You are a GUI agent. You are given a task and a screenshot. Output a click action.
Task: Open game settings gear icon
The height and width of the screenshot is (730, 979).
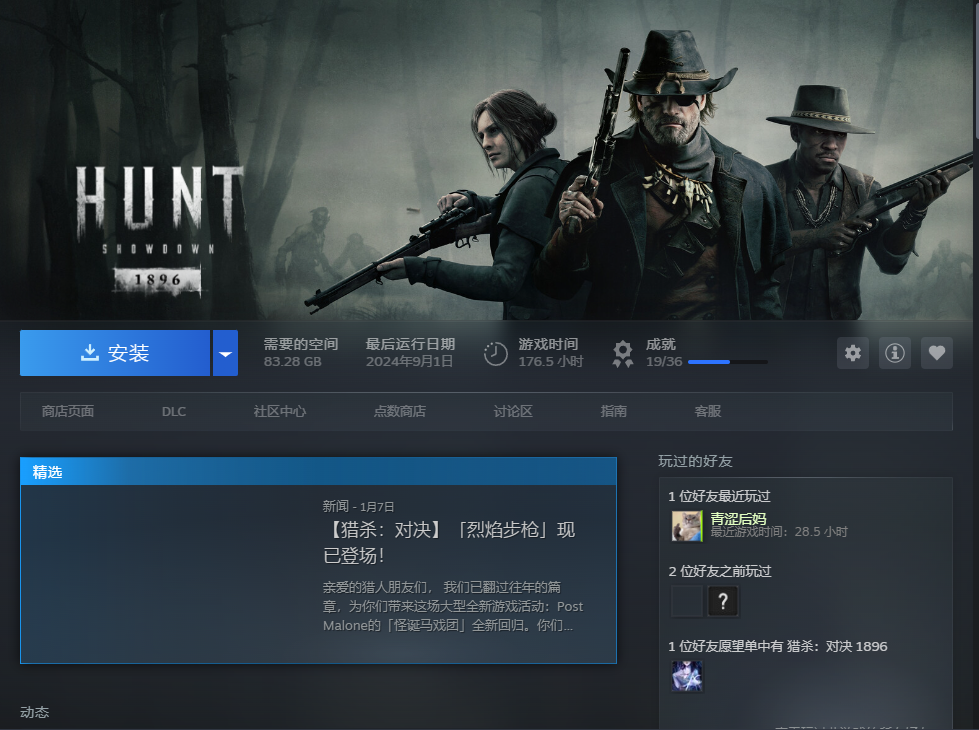click(853, 353)
